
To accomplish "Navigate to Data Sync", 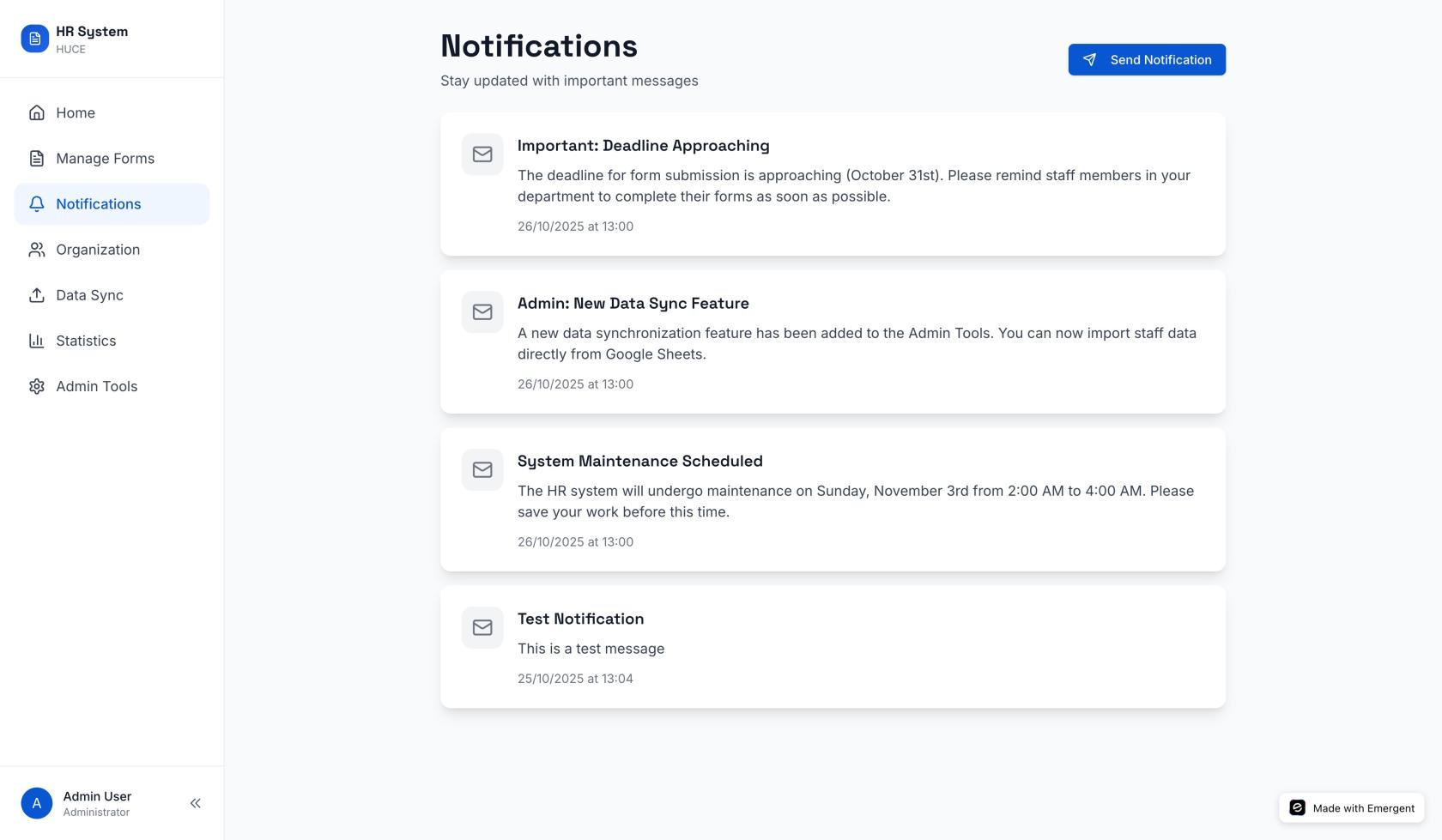I will tap(89, 295).
